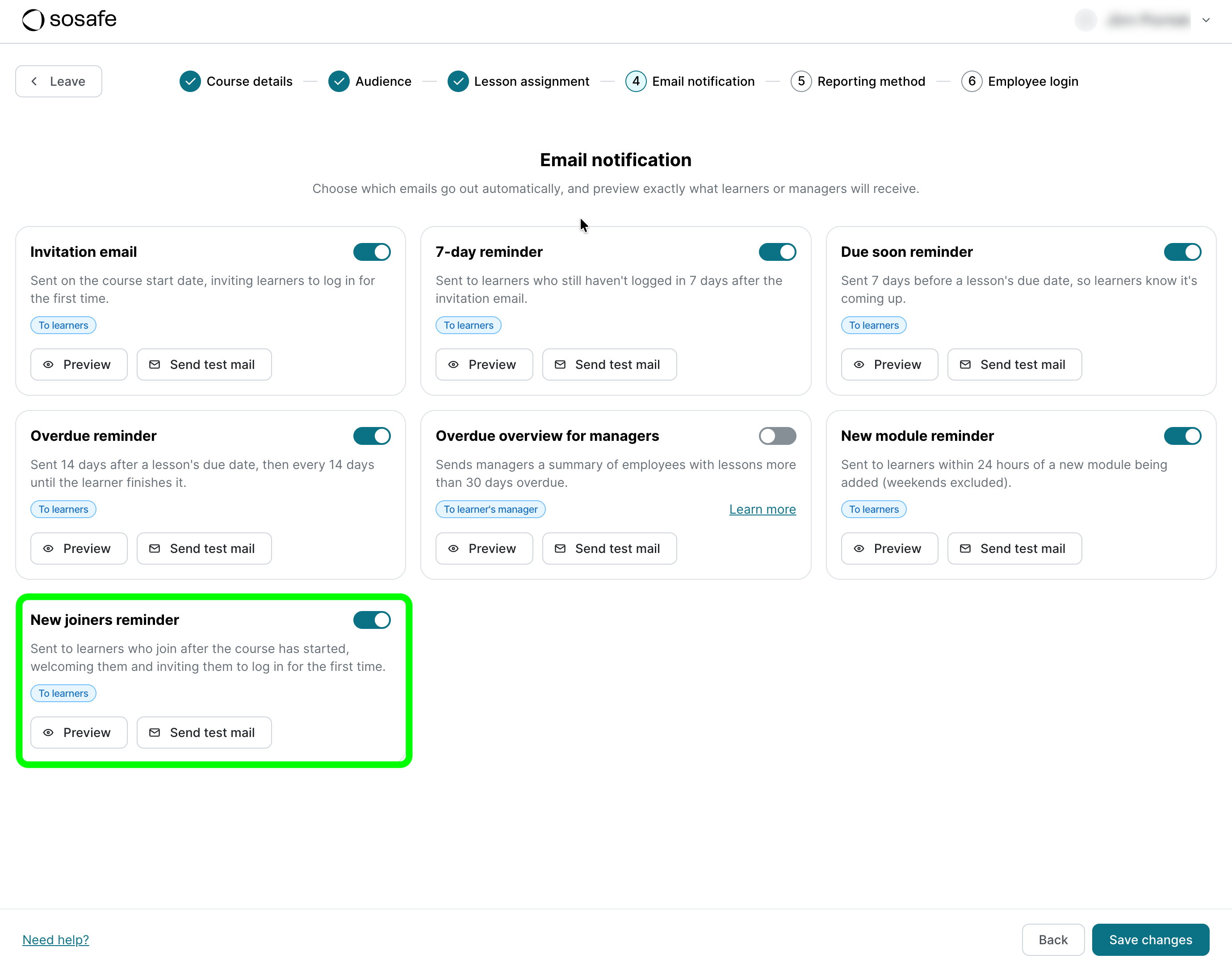Click To learners tag on 7-day reminder
1232x963 pixels.
point(468,325)
